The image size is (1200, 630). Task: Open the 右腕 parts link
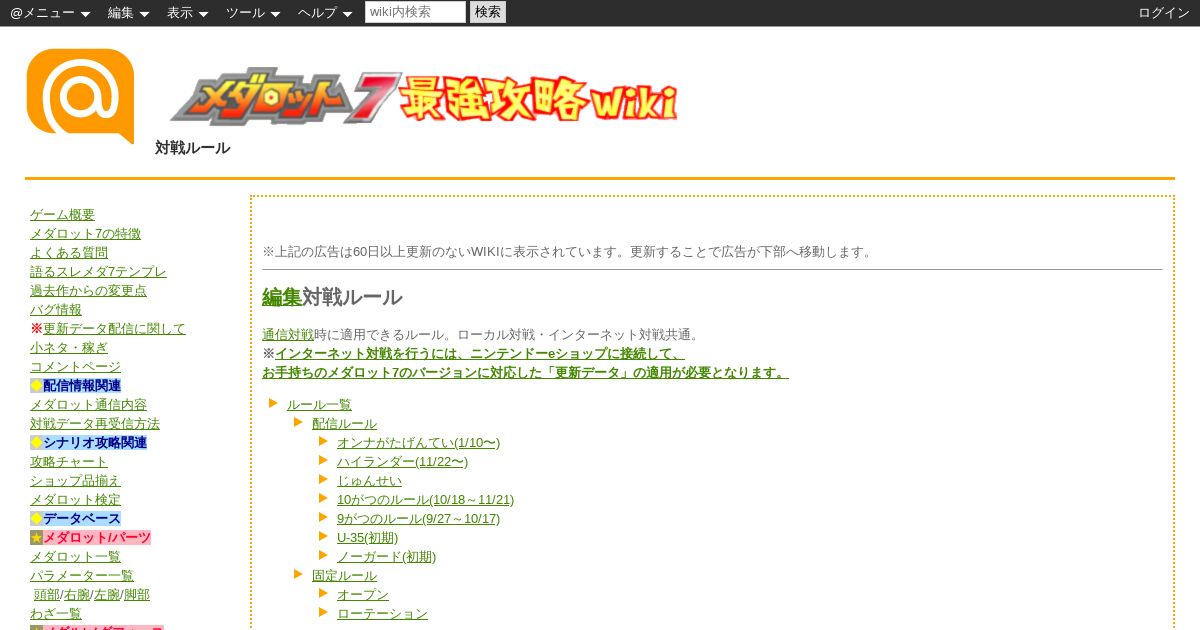[x=77, y=595]
